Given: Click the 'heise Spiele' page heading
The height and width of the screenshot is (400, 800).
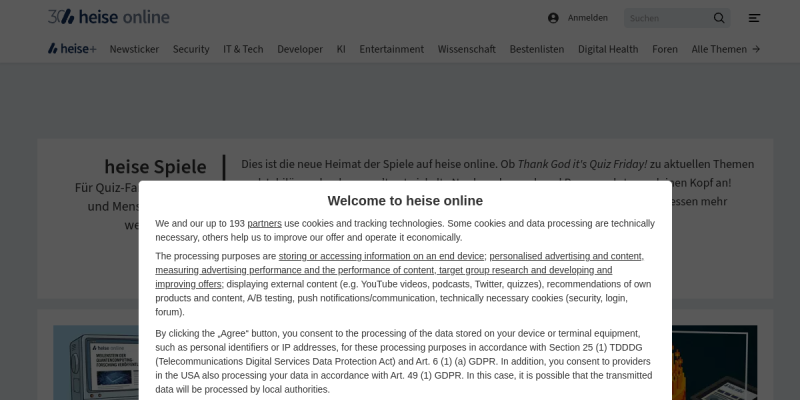Looking at the screenshot, I should pos(155,166).
